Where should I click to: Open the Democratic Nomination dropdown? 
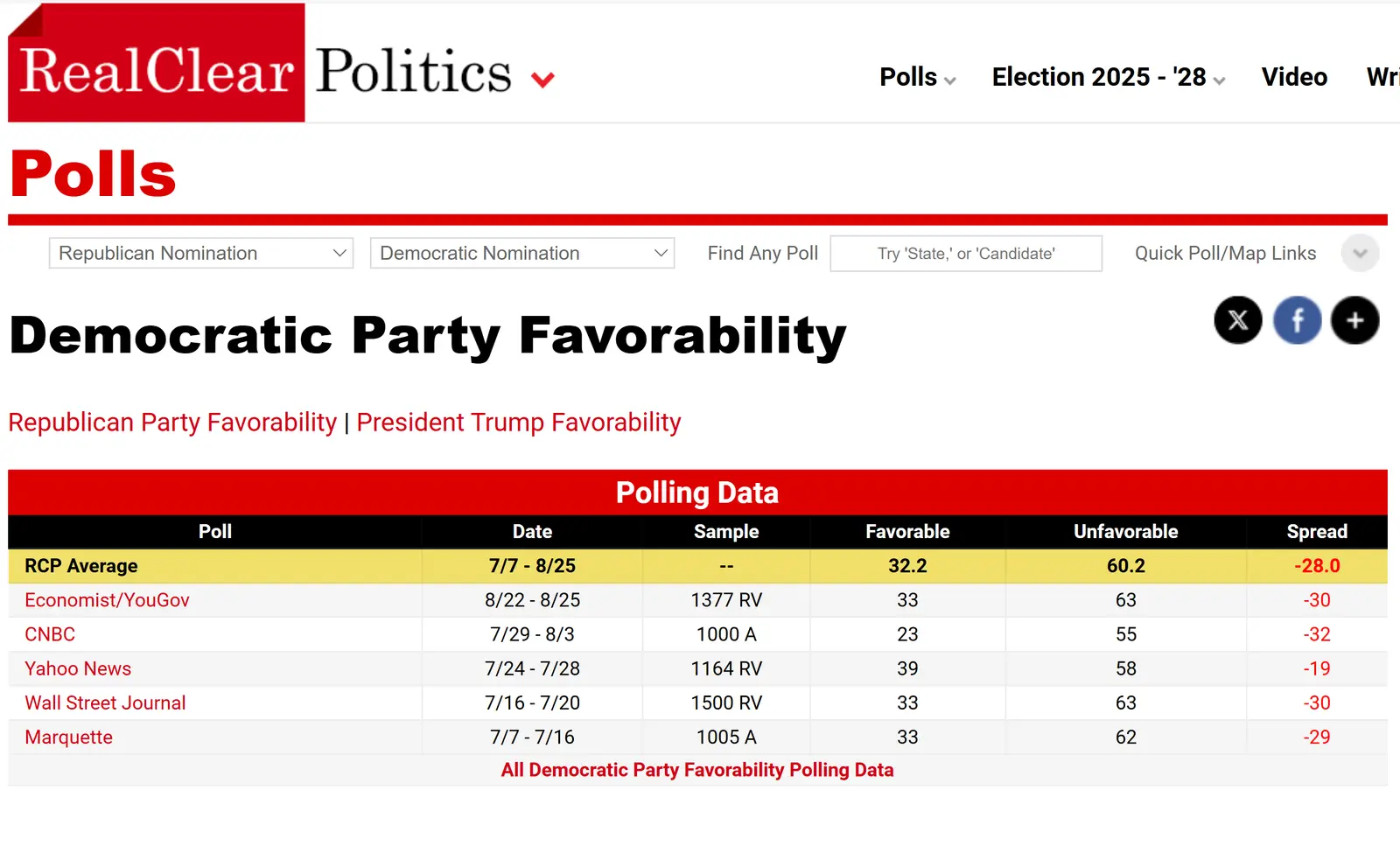click(x=522, y=254)
